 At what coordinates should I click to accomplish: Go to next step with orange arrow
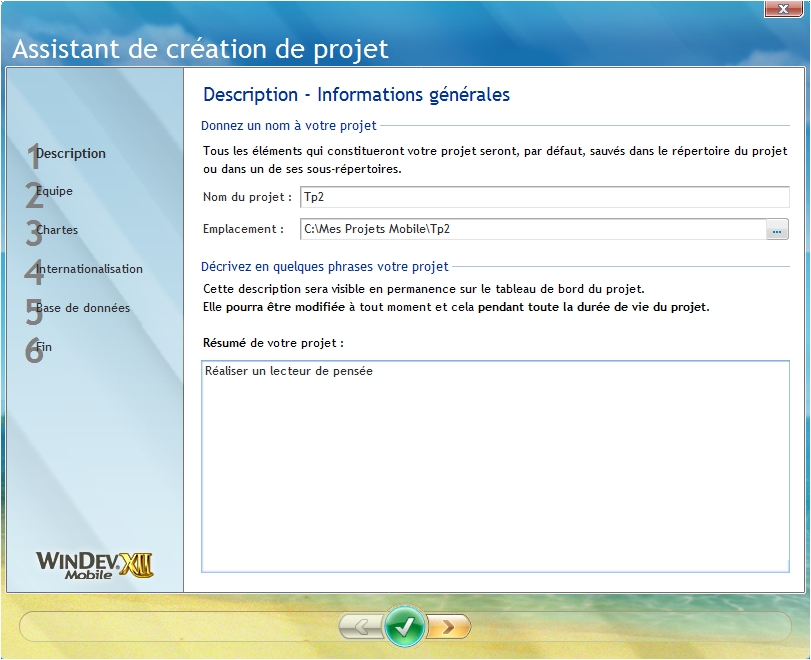coord(449,627)
